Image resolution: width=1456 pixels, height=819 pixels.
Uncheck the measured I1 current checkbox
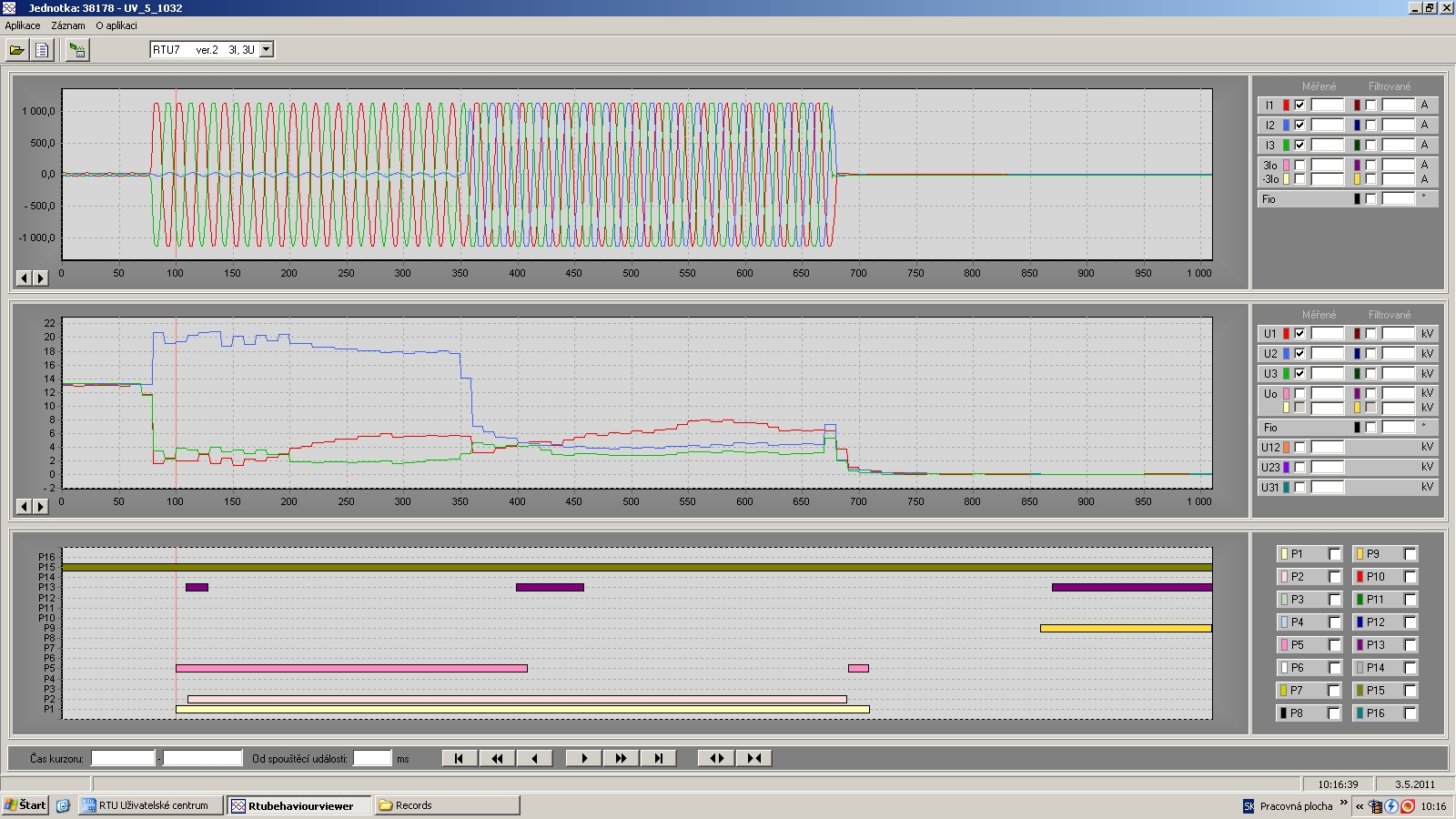pos(1299,106)
